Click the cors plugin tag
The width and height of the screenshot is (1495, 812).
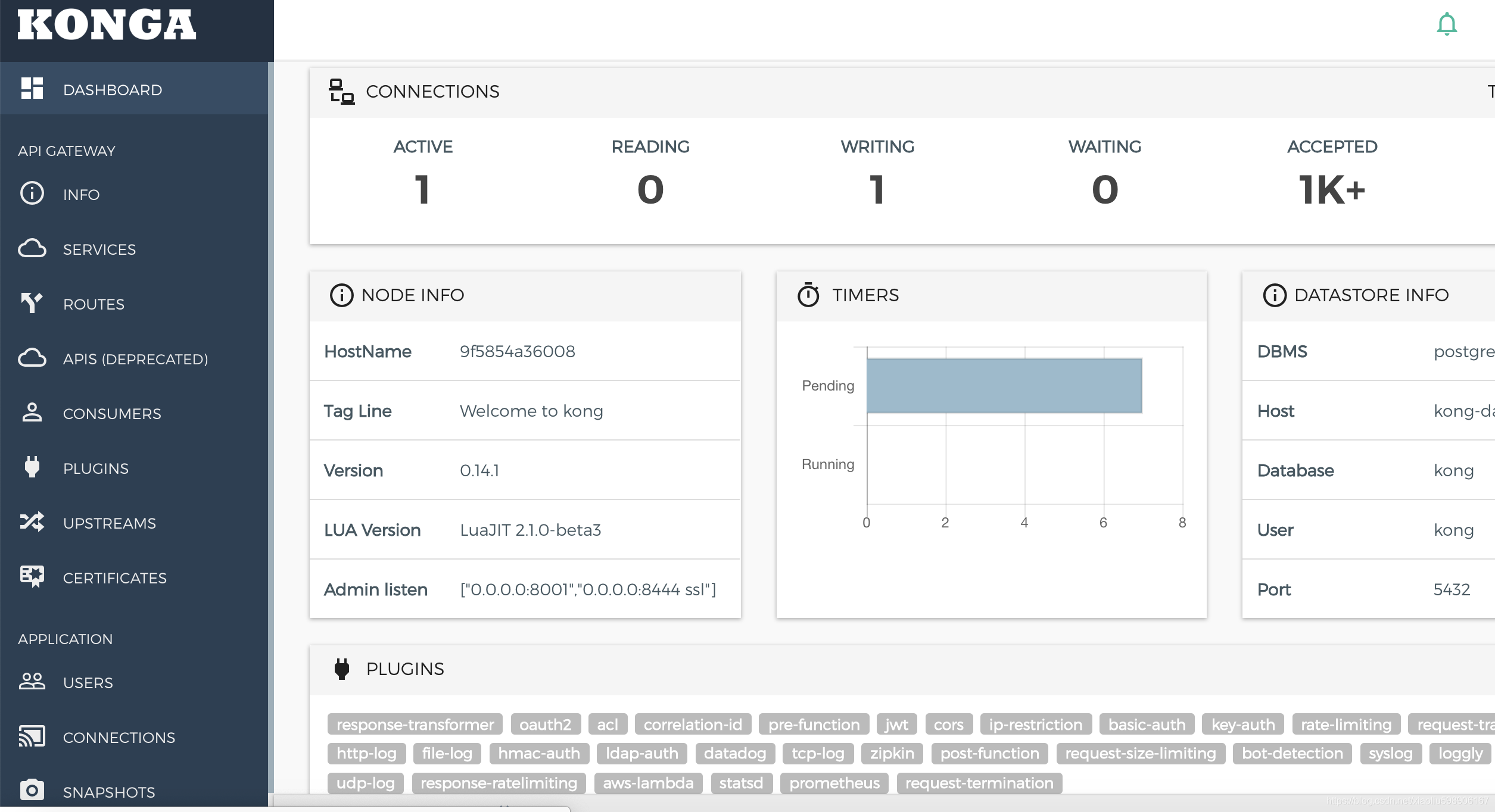[949, 724]
